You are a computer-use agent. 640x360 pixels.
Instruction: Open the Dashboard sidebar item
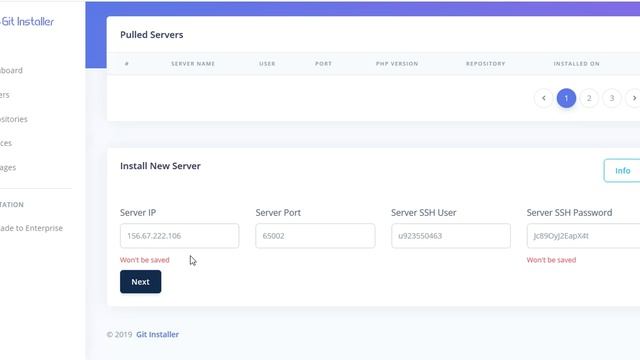click(x=11, y=70)
